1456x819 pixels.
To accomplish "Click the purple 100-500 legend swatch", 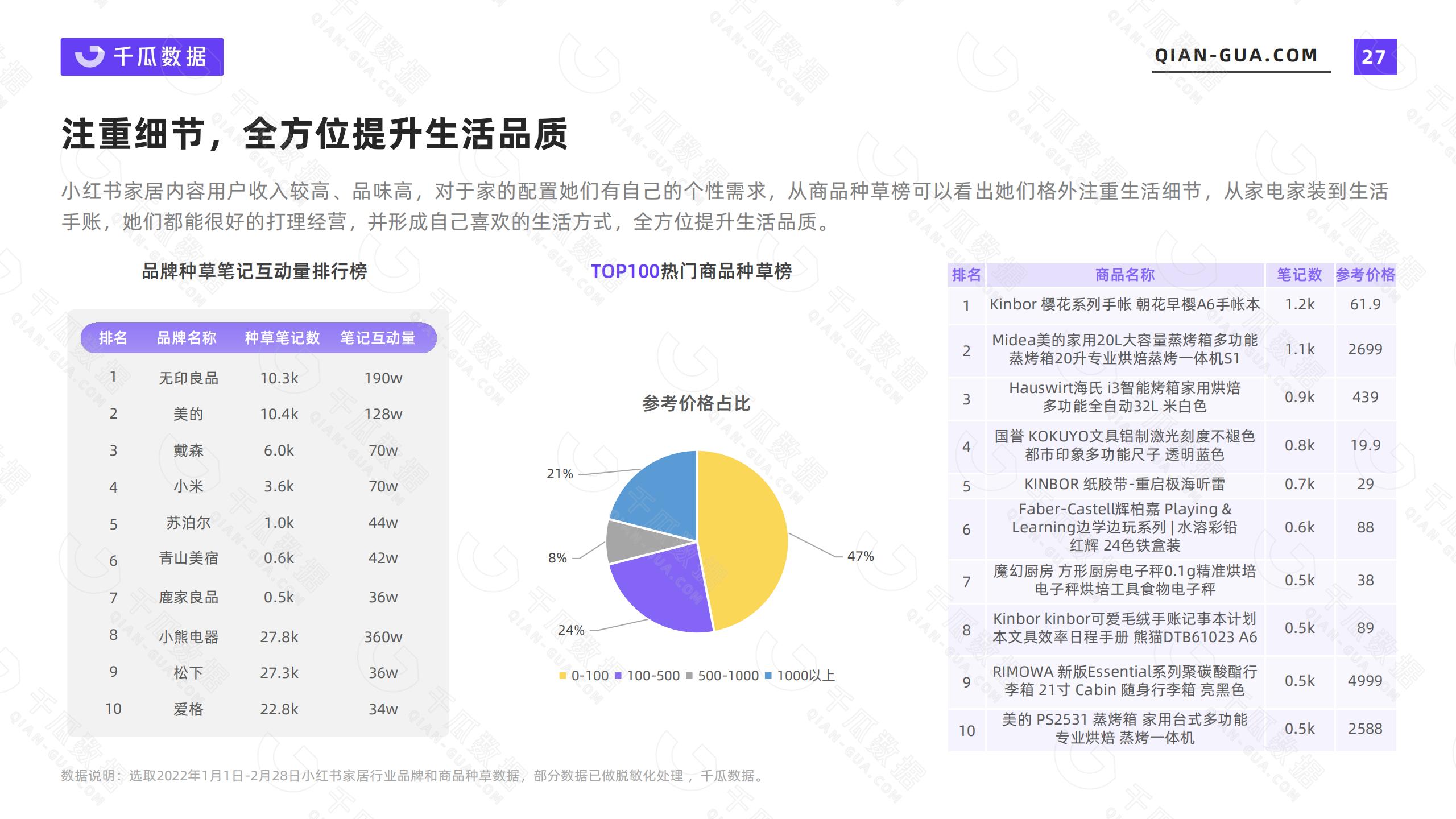I will [x=618, y=676].
